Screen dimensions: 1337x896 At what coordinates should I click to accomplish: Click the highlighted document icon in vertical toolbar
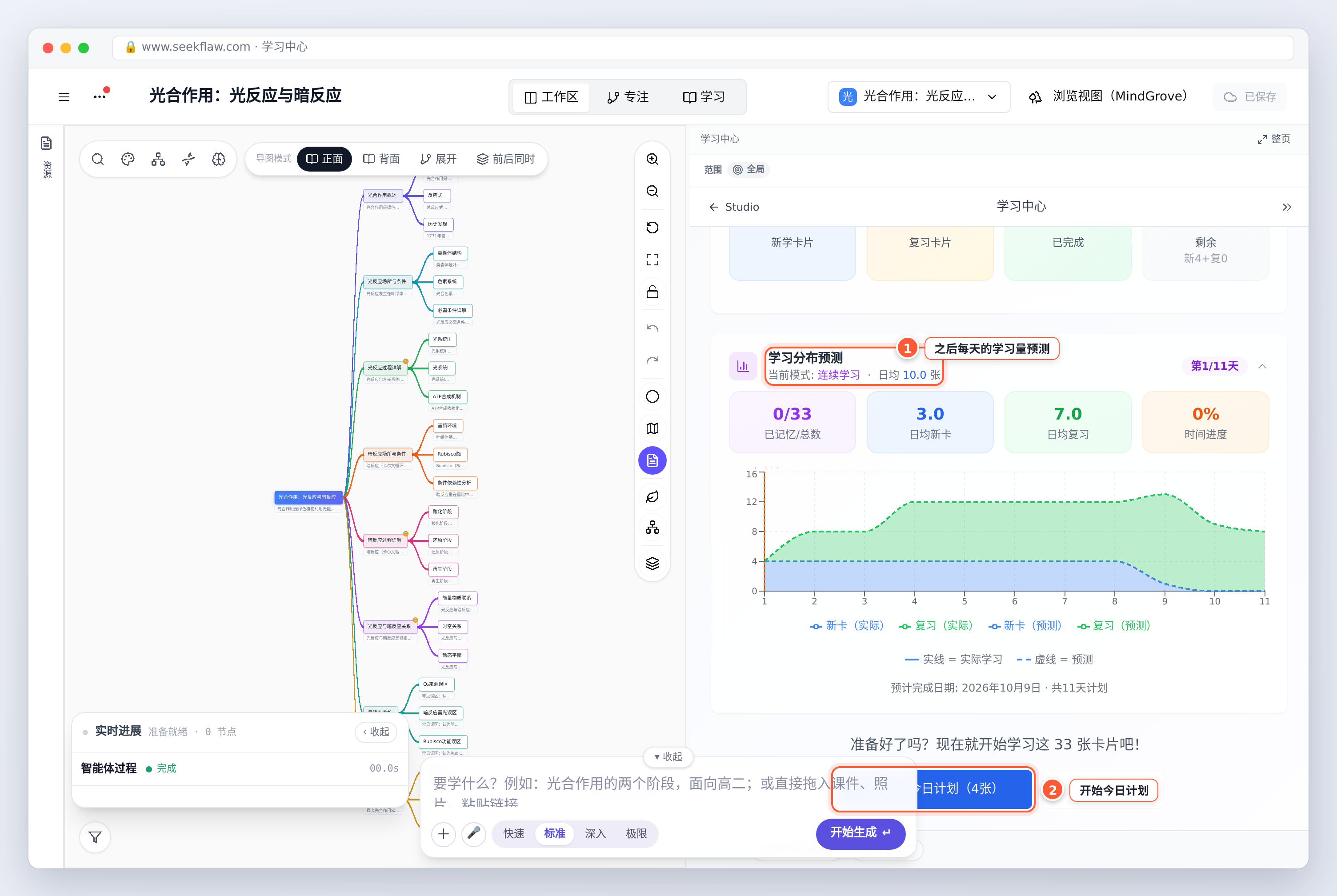pyautogui.click(x=652, y=460)
